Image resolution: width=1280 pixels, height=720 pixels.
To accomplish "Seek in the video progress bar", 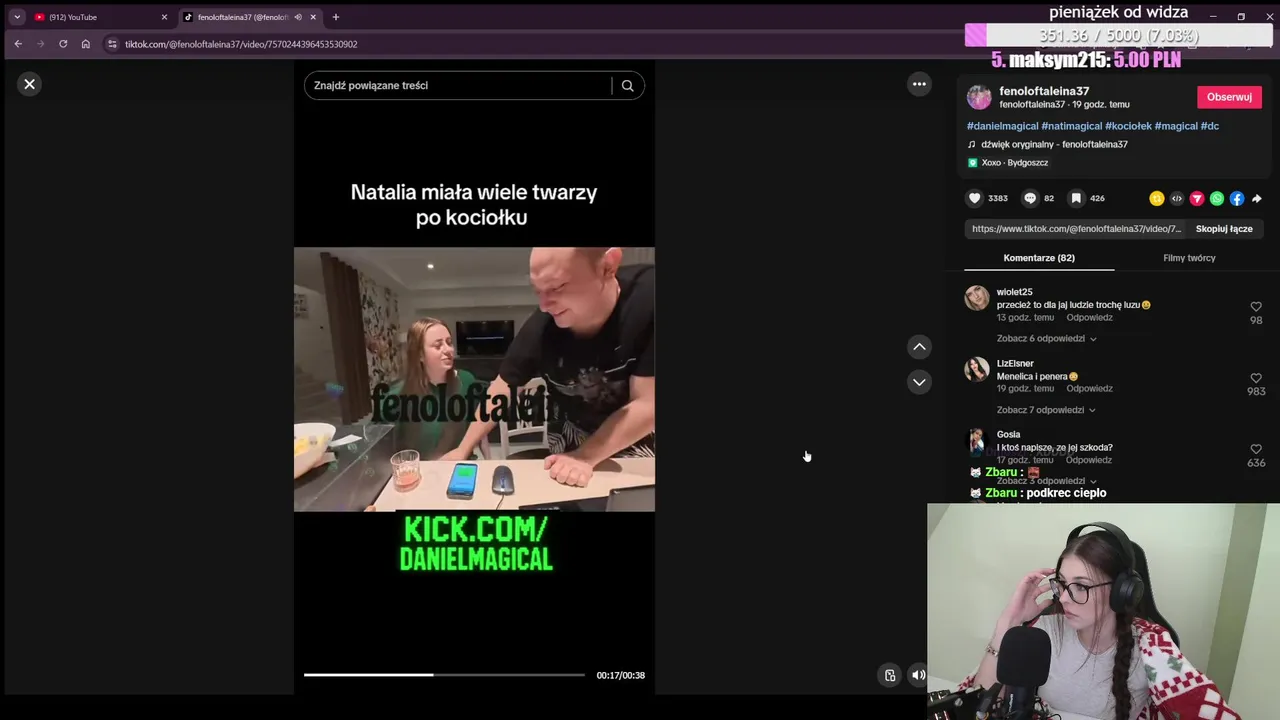I will [444, 675].
